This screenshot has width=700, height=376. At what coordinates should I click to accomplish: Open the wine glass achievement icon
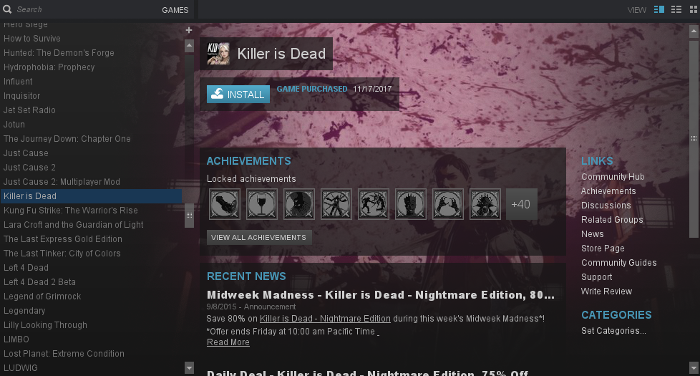click(262, 204)
